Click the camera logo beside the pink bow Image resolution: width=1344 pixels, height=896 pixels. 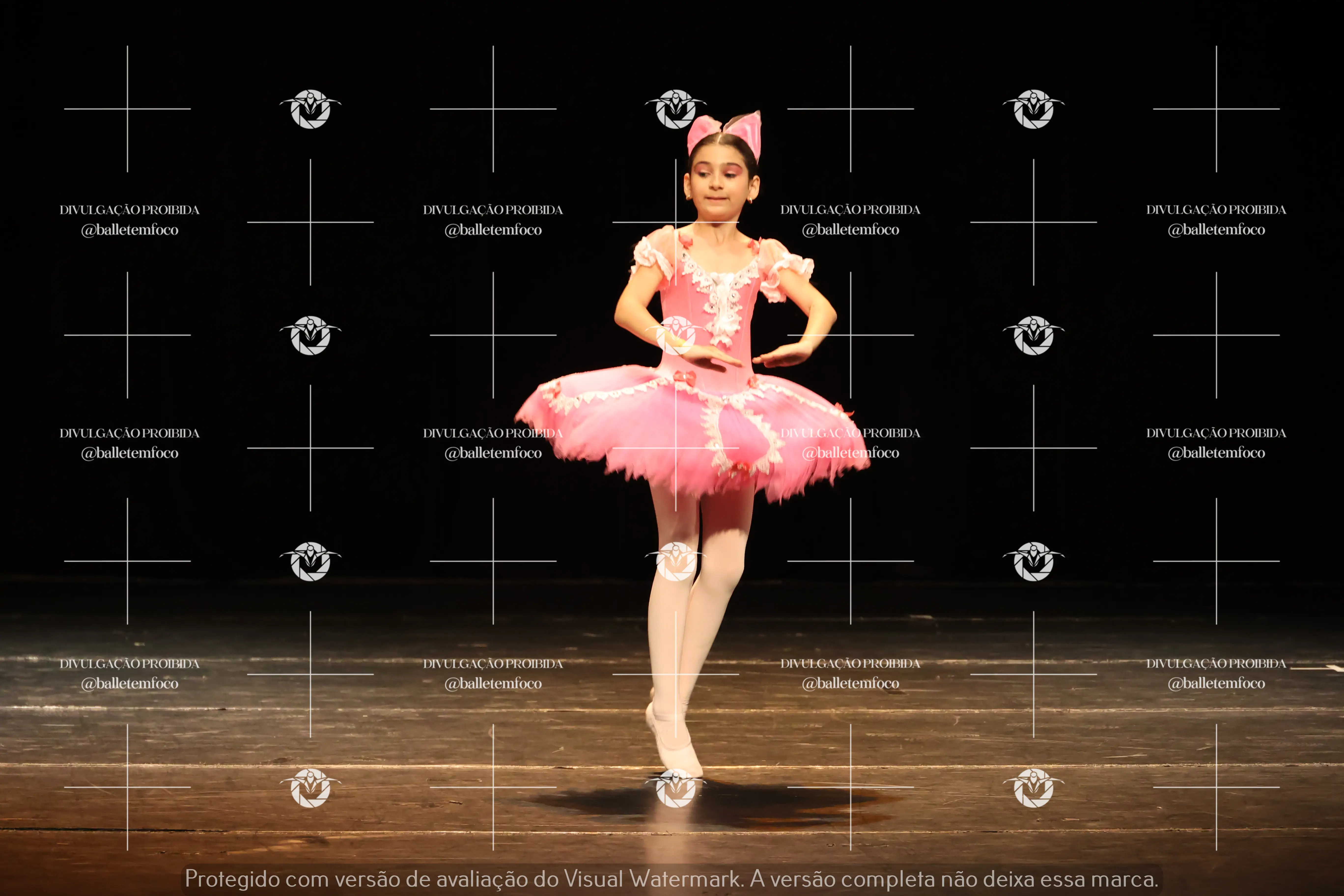pos(675,109)
